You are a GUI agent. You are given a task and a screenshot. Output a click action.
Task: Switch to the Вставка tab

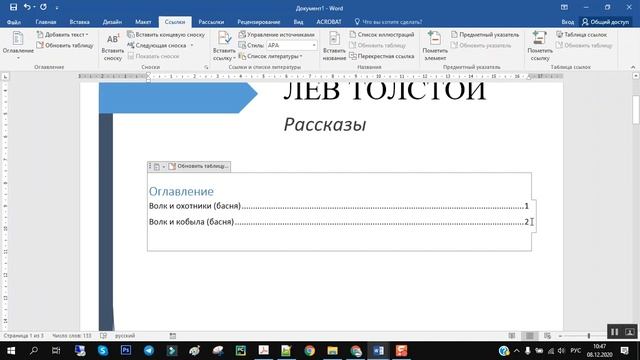tap(79, 22)
